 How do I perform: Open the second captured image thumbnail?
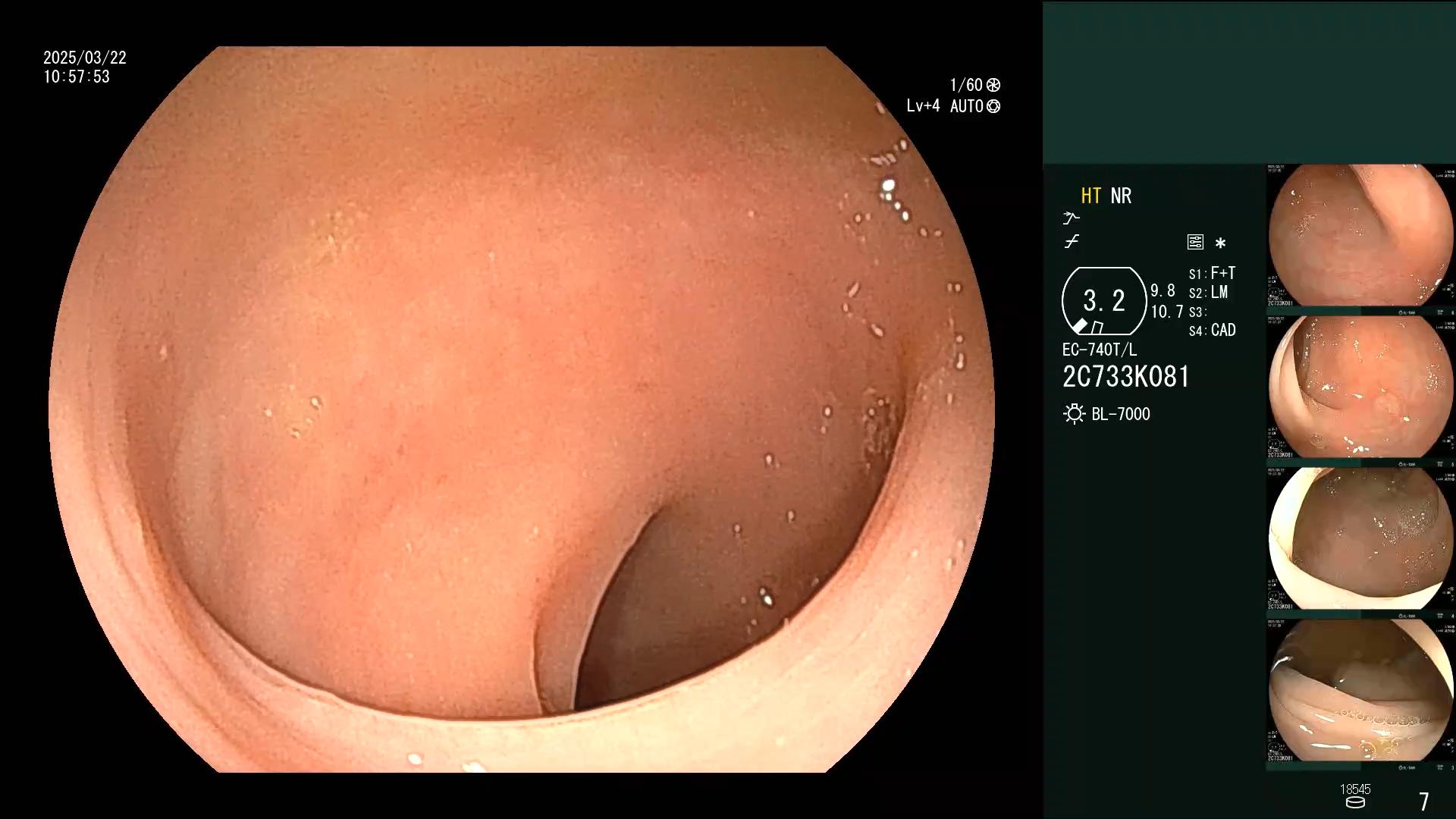[x=1360, y=388]
